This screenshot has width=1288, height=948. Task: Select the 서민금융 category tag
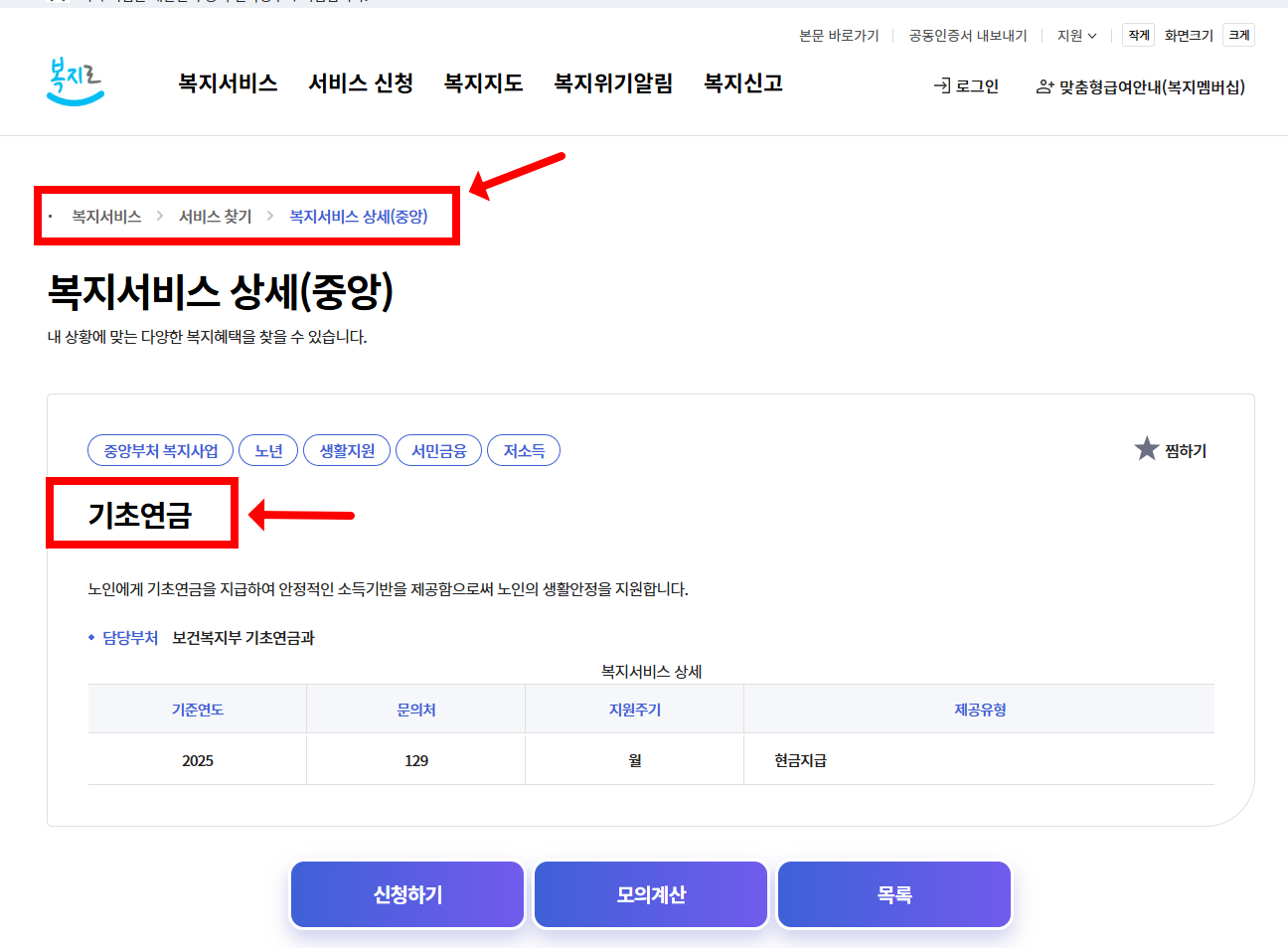[x=438, y=449]
